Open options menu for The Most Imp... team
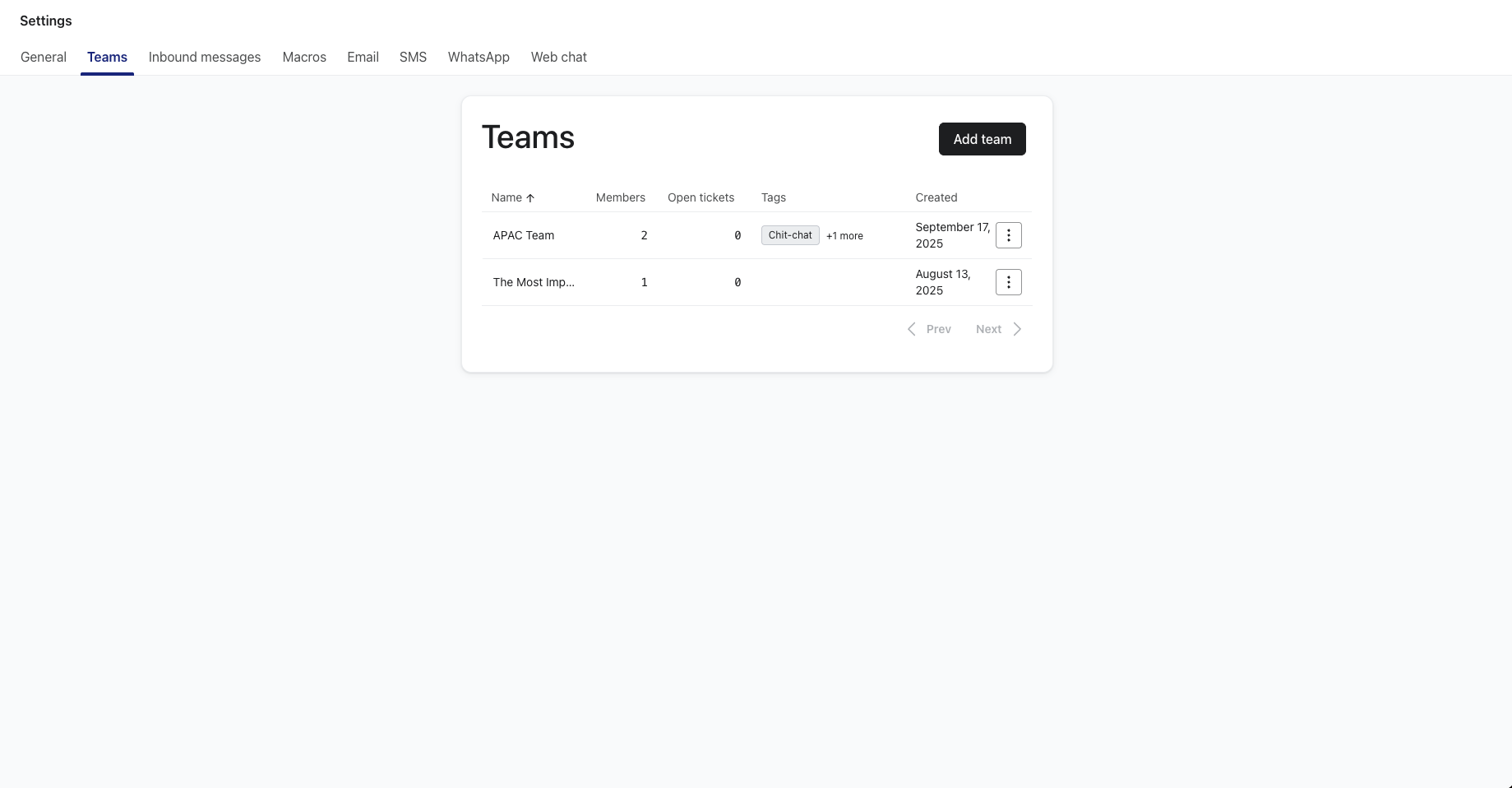Viewport: 1512px width, 788px height. [x=1008, y=282]
